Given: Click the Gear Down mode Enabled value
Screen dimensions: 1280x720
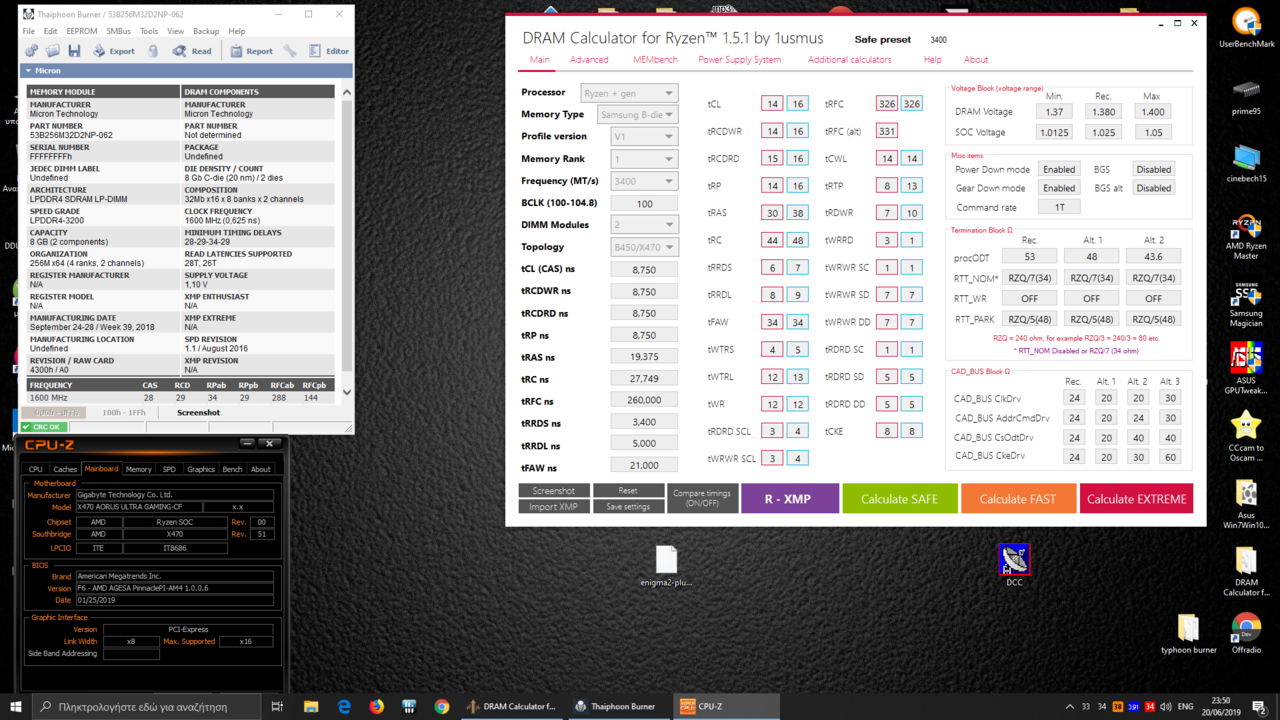Looking at the screenshot, I should pyautogui.click(x=1058, y=188).
